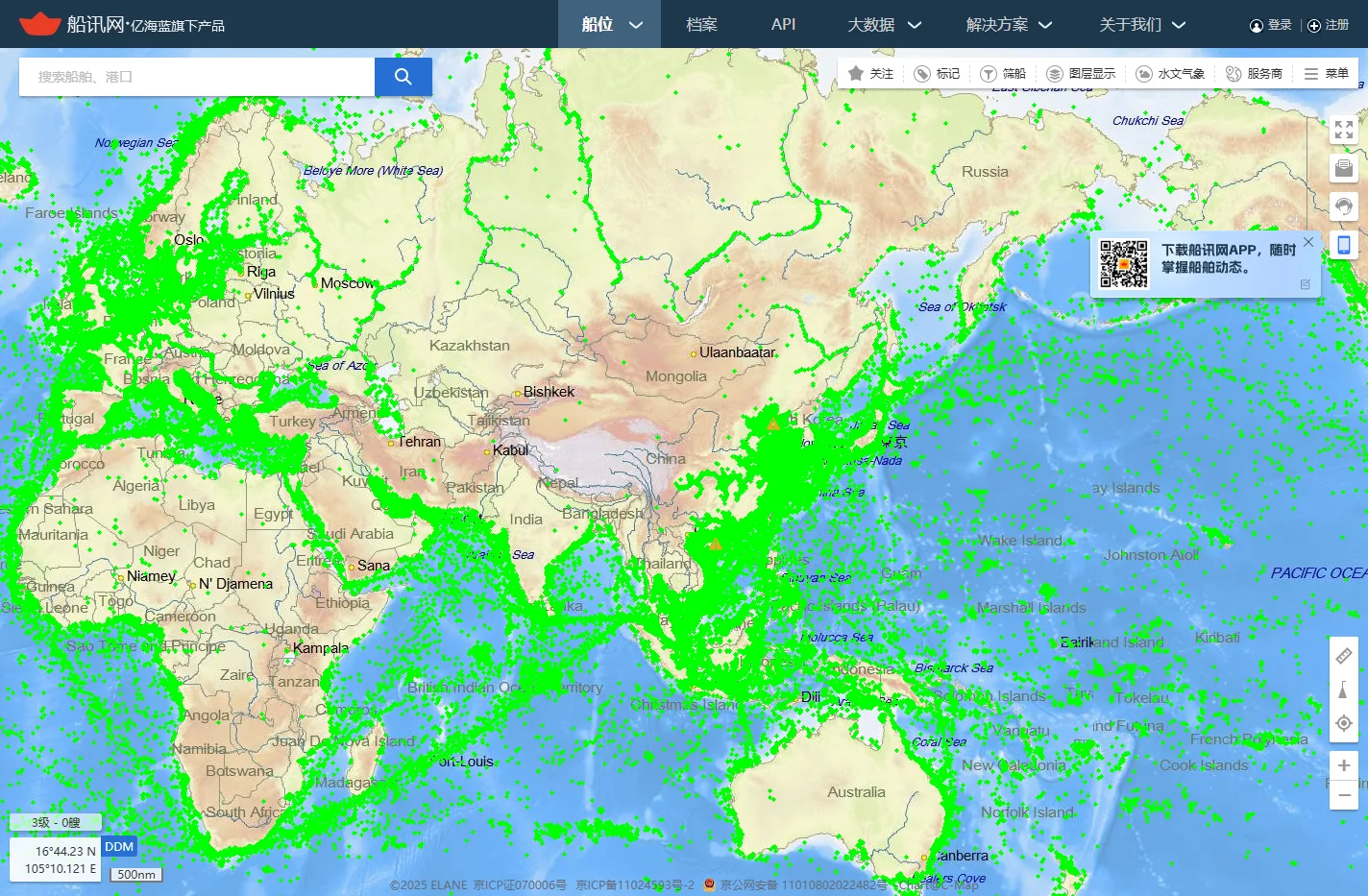Viewport: 1368px width, 896px height.
Task: Click the QR code image
Action: pos(1124,264)
